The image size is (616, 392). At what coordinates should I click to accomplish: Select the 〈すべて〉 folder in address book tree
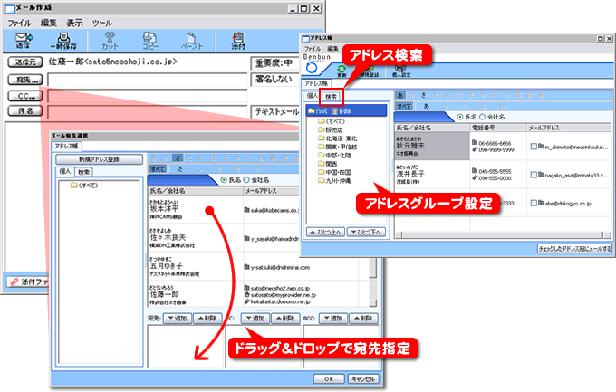click(331, 121)
